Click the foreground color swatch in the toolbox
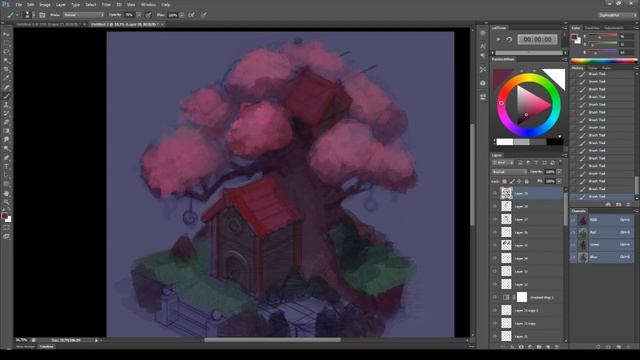 click(4, 215)
